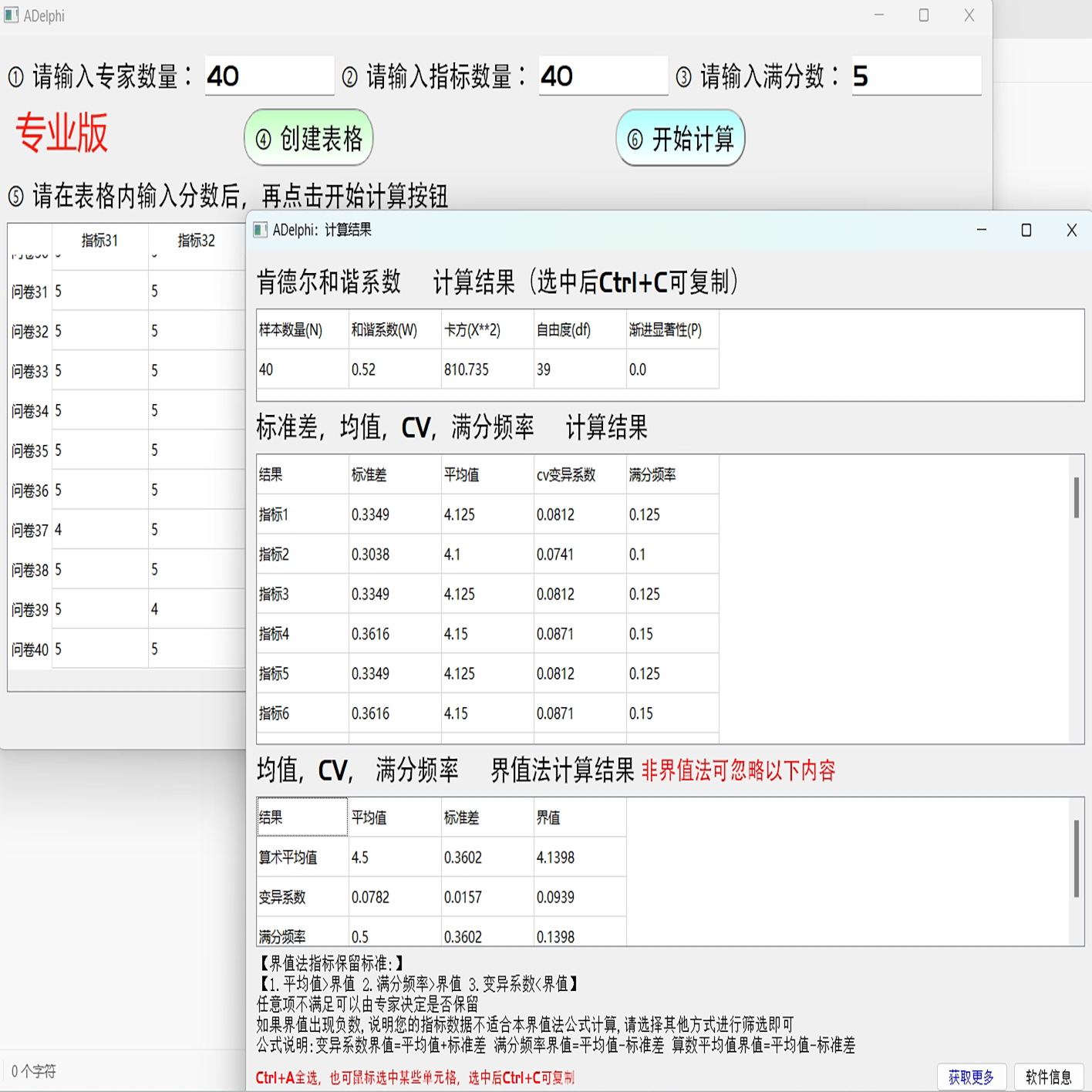Select the 样本数量 value 40 in the results

click(x=302, y=370)
